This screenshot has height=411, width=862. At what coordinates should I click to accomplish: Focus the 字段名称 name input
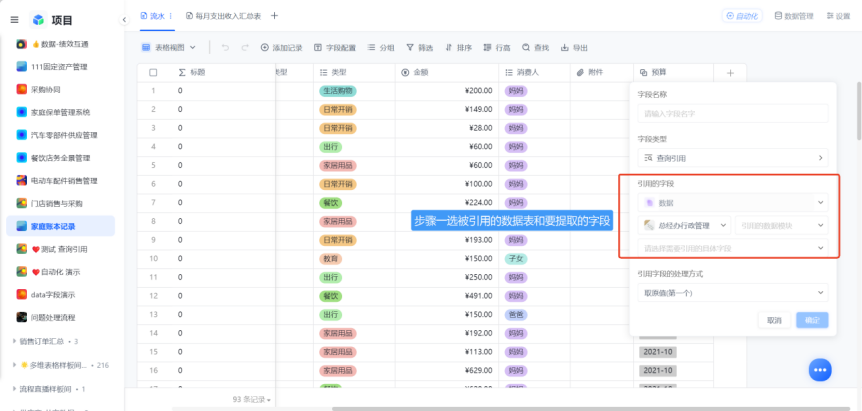coord(733,114)
